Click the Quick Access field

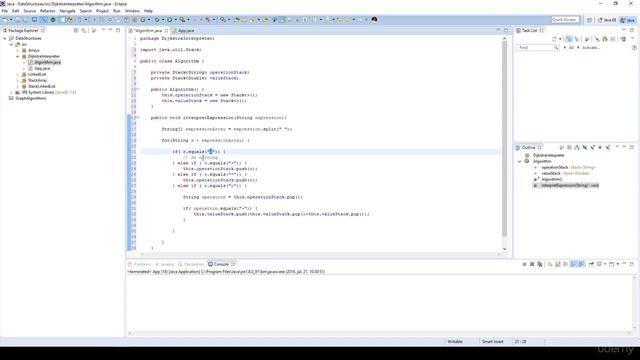click(x=565, y=20)
